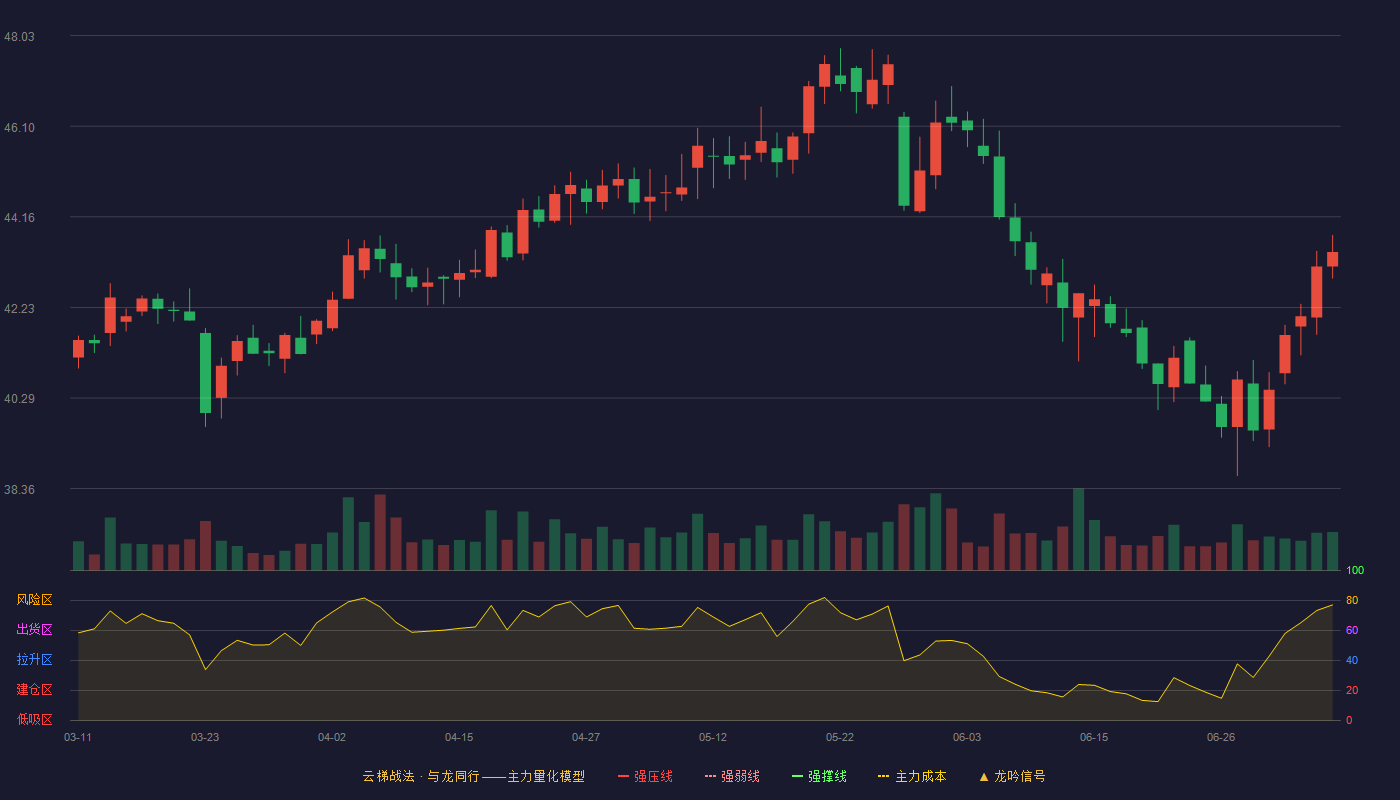Toggle the 强撑线 green legend marker
This screenshot has height=800, width=1400.
[798, 776]
